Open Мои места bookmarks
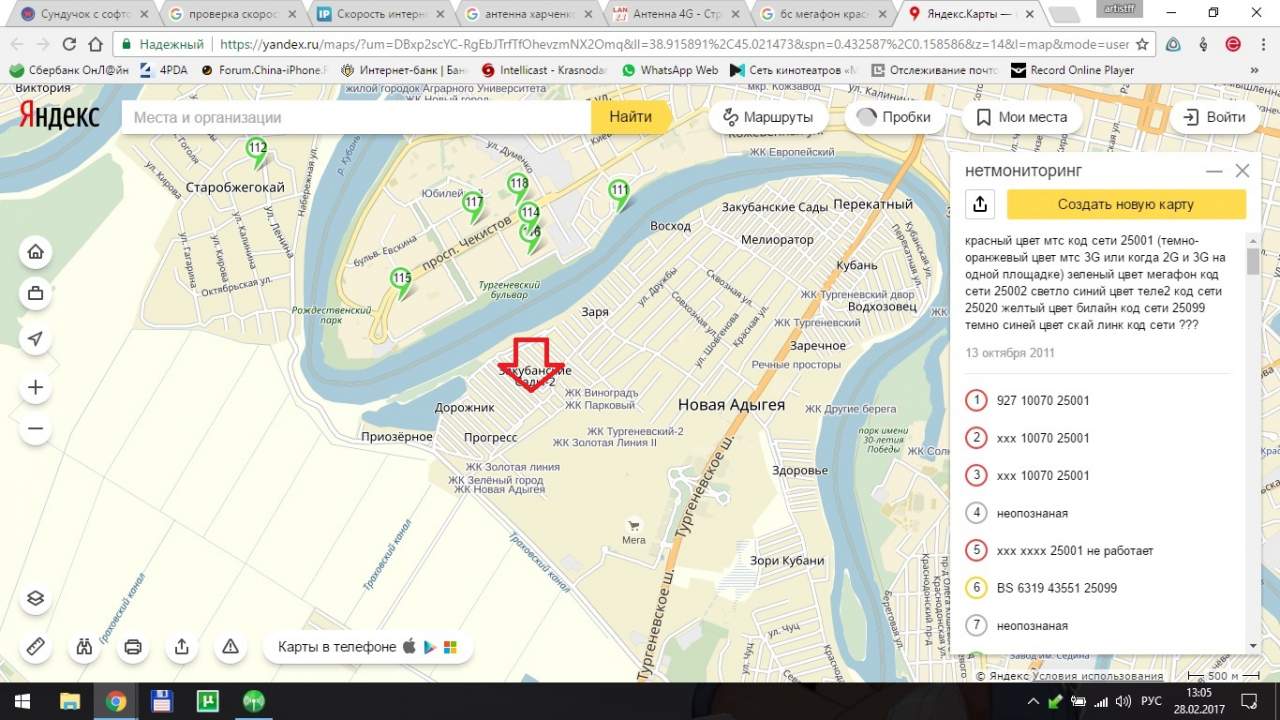Viewport: 1280px width, 720px height. [1022, 117]
